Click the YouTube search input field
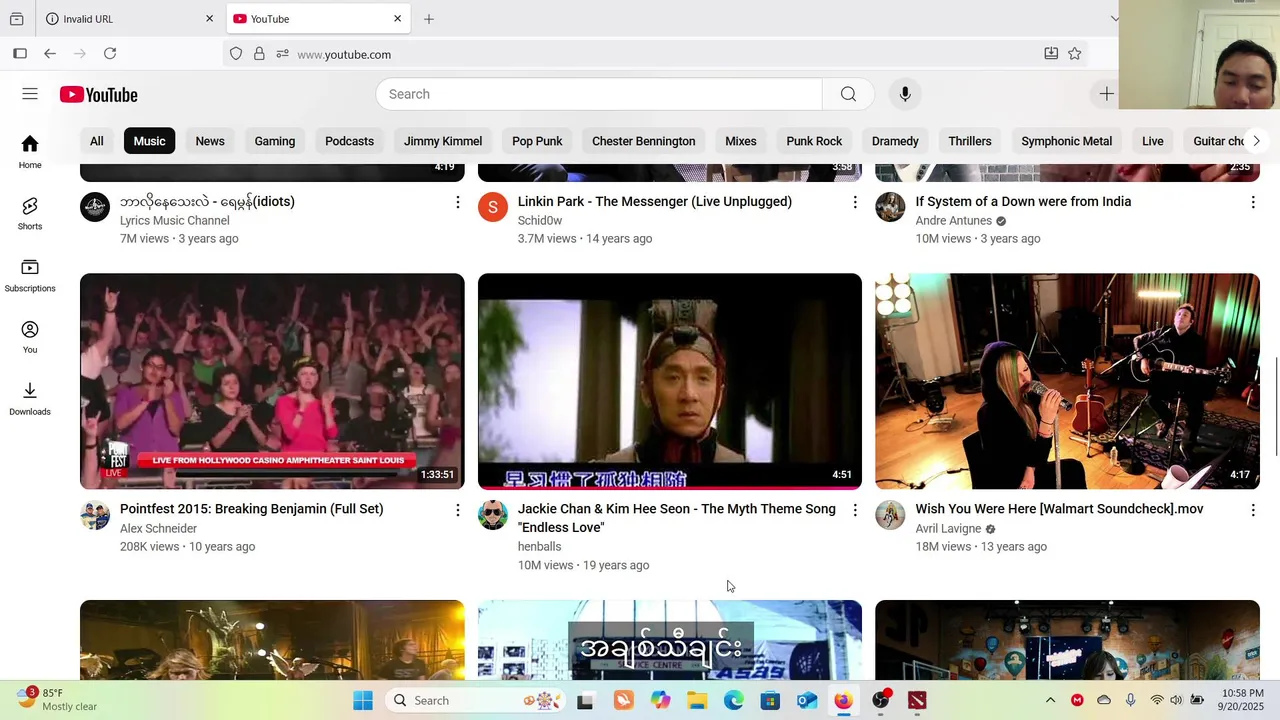Viewport: 1280px width, 720px height. coord(599,94)
